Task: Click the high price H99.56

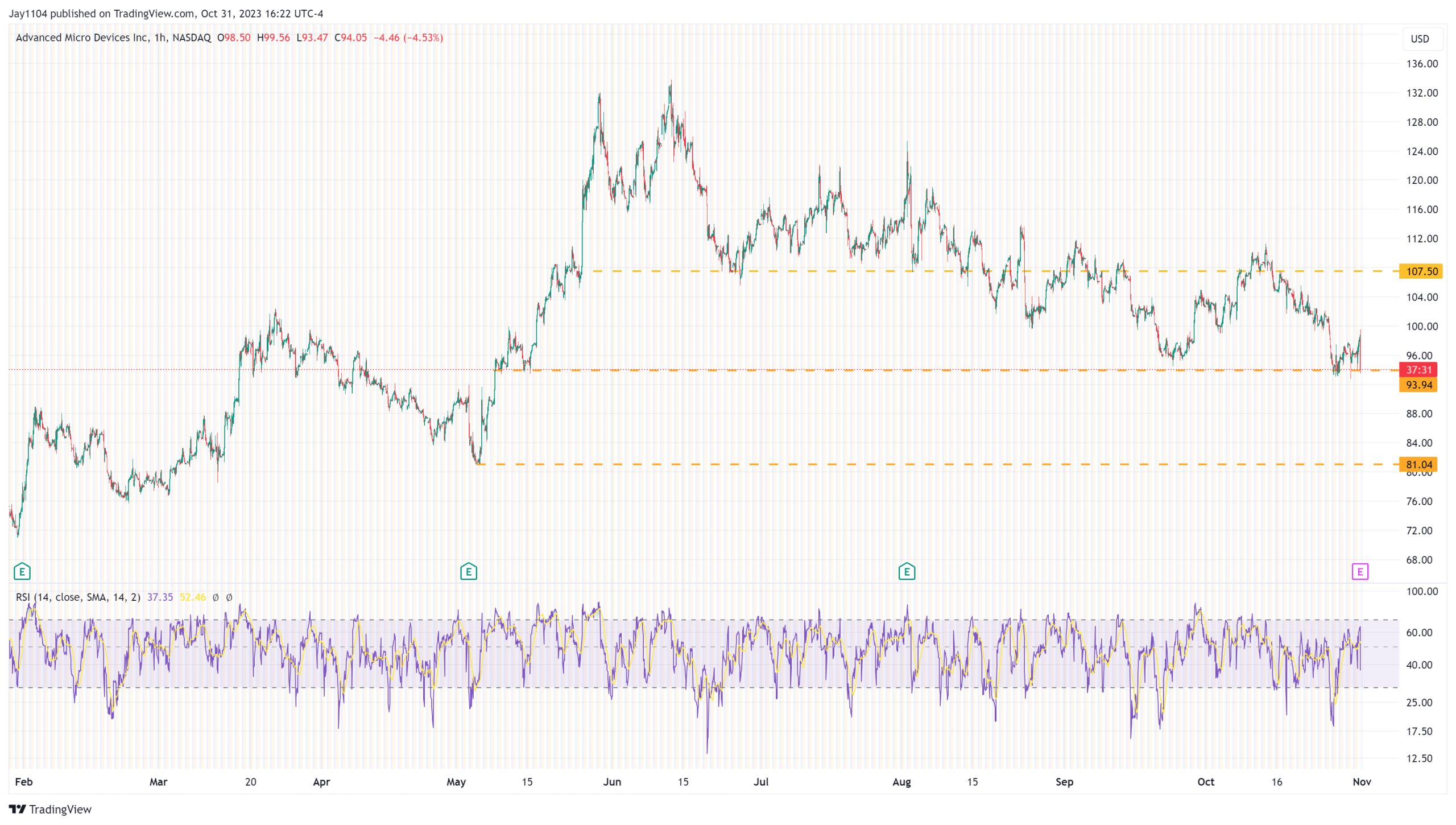Action: [x=274, y=38]
